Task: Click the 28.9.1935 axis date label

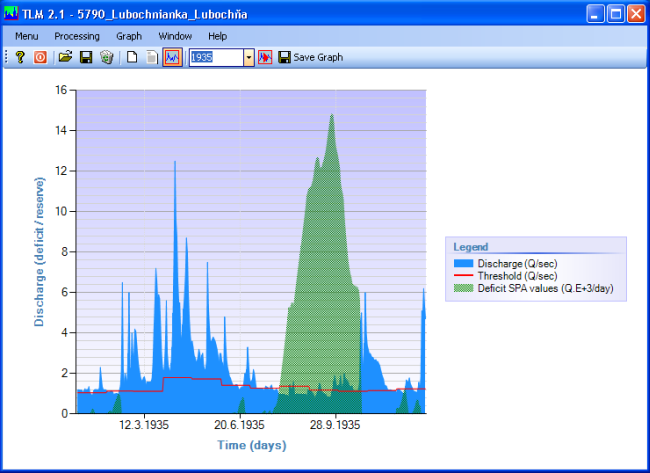Action: (335, 425)
